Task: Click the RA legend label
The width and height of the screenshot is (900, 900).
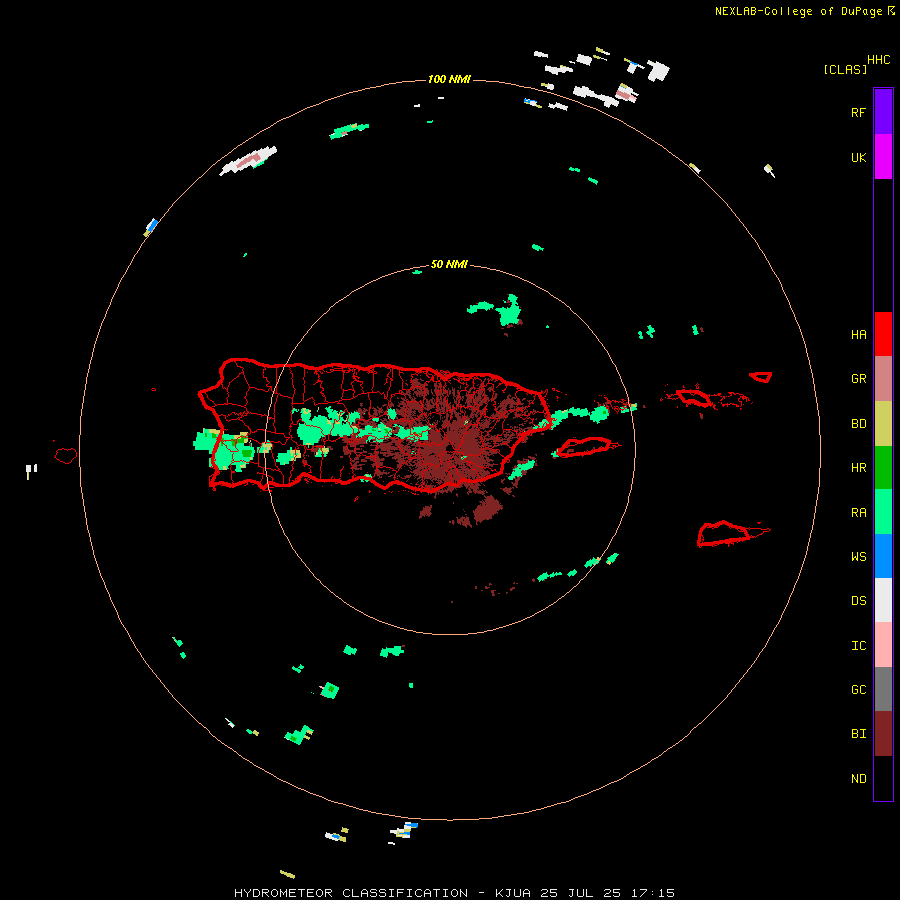Action: [858, 513]
